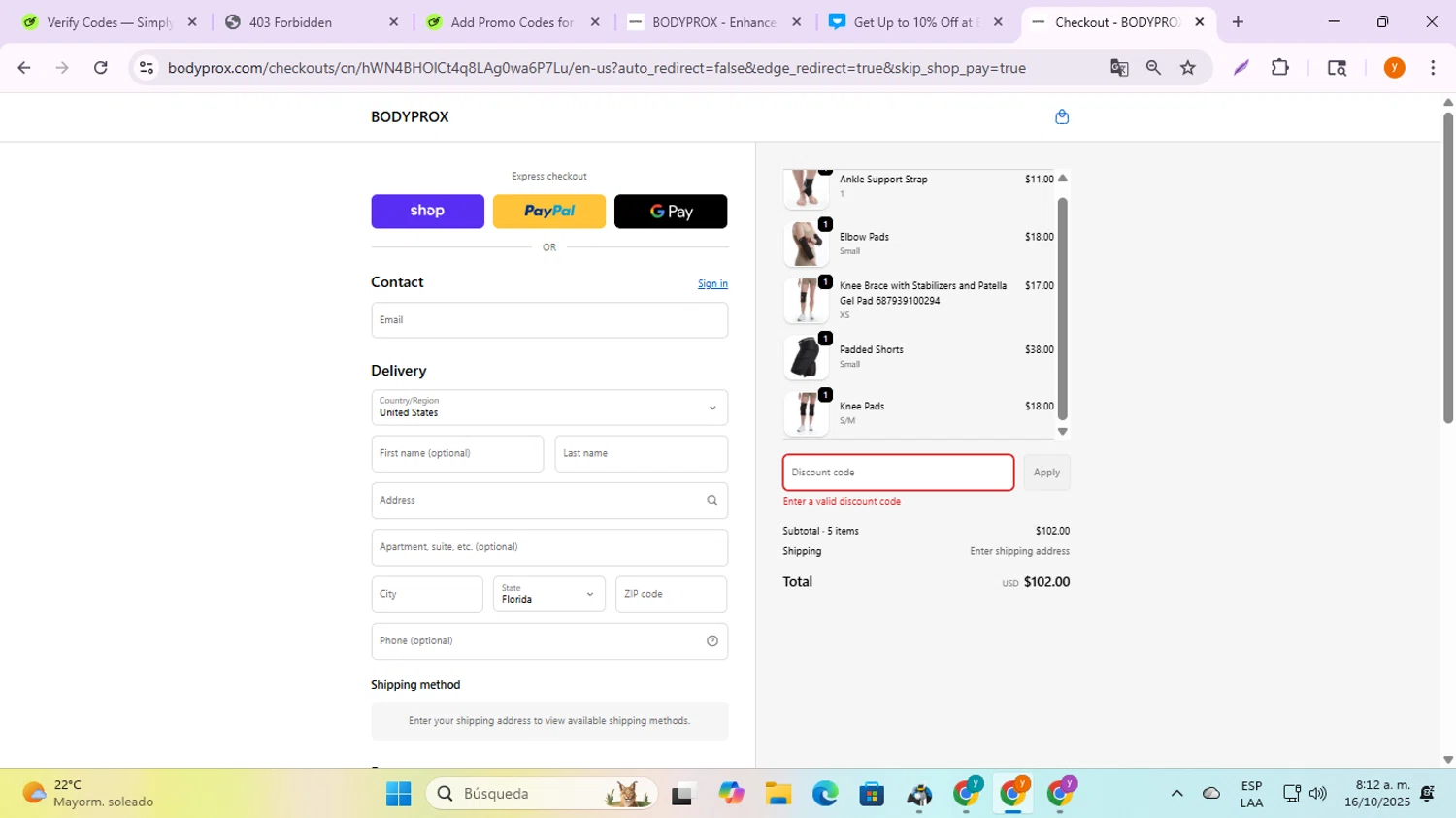Open the tab search side panel icon
The image size is (1456, 818).
click(x=1337, y=68)
